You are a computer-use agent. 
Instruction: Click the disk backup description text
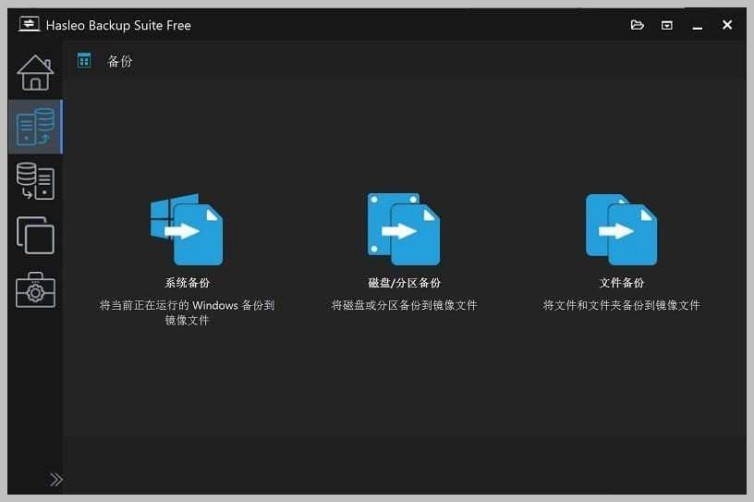[x=404, y=305]
